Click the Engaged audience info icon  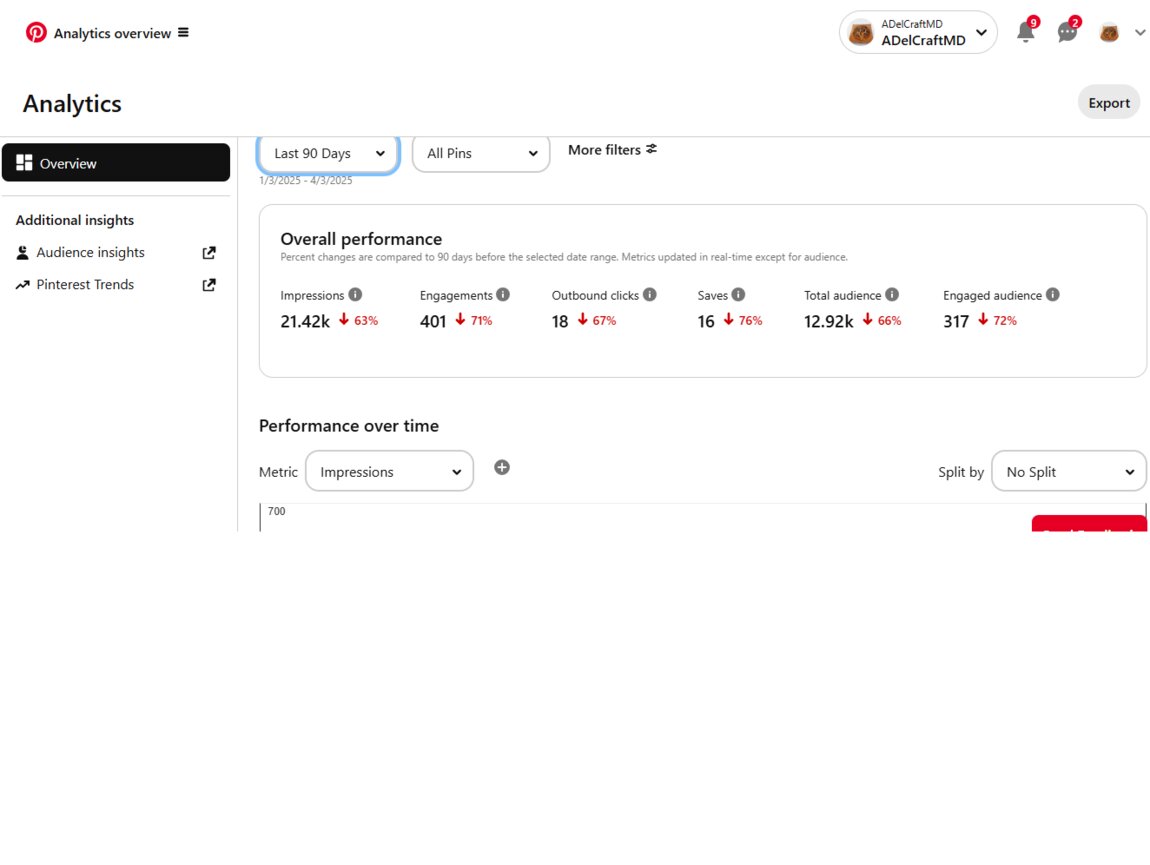(x=1052, y=295)
